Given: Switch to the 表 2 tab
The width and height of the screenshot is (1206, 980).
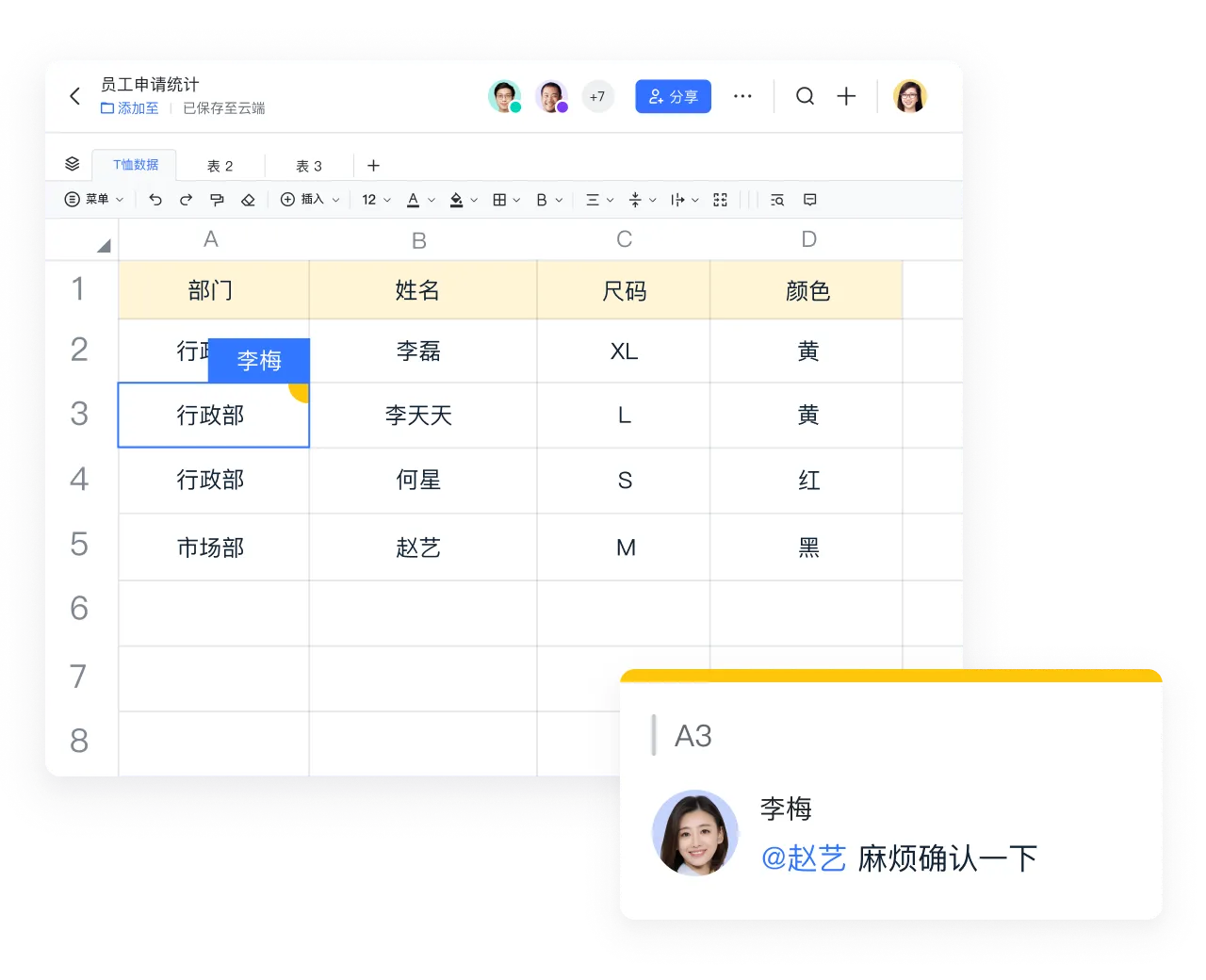Looking at the screenshot, I should click(x=220, y=166).
